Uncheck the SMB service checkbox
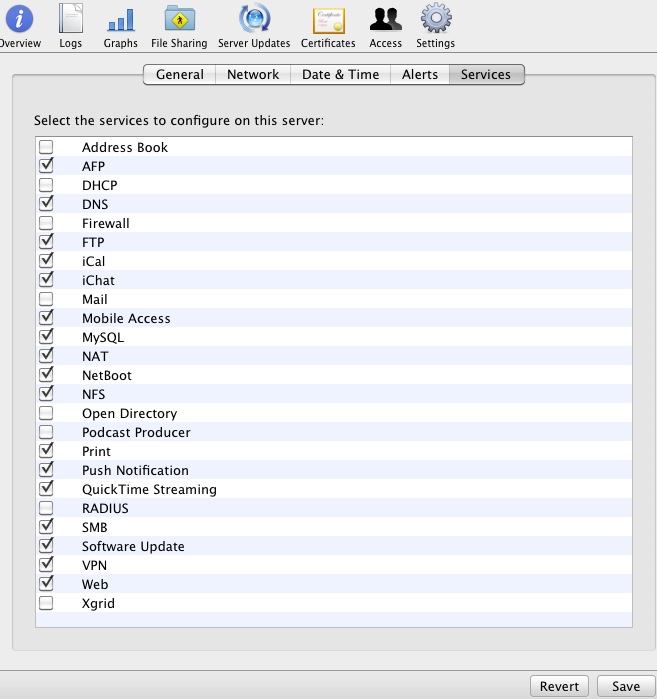This screenshot has width=657, height=699. pos(46,527)
